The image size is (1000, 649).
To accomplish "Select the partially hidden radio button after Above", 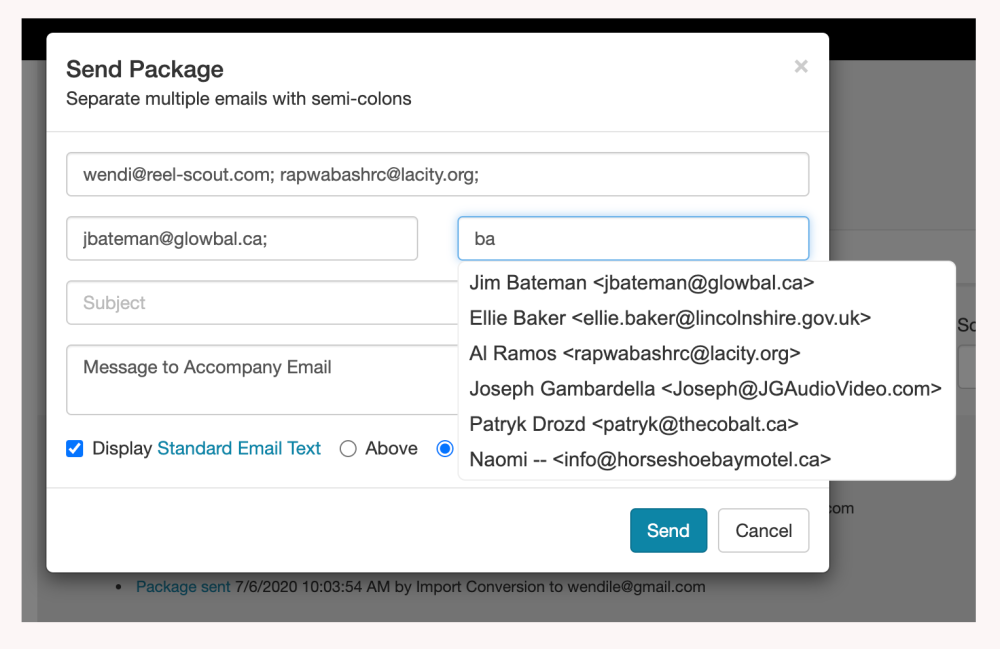I will pos(445,449).
